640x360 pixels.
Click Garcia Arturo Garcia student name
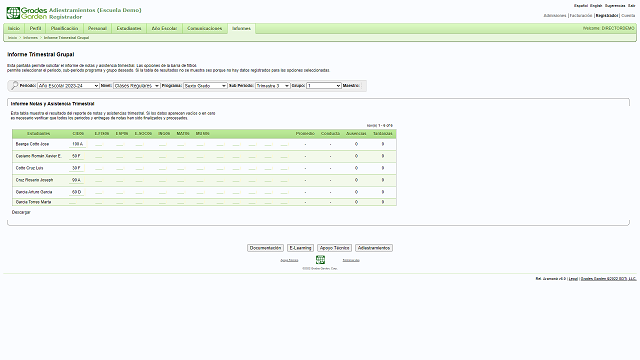click(34, 192)
